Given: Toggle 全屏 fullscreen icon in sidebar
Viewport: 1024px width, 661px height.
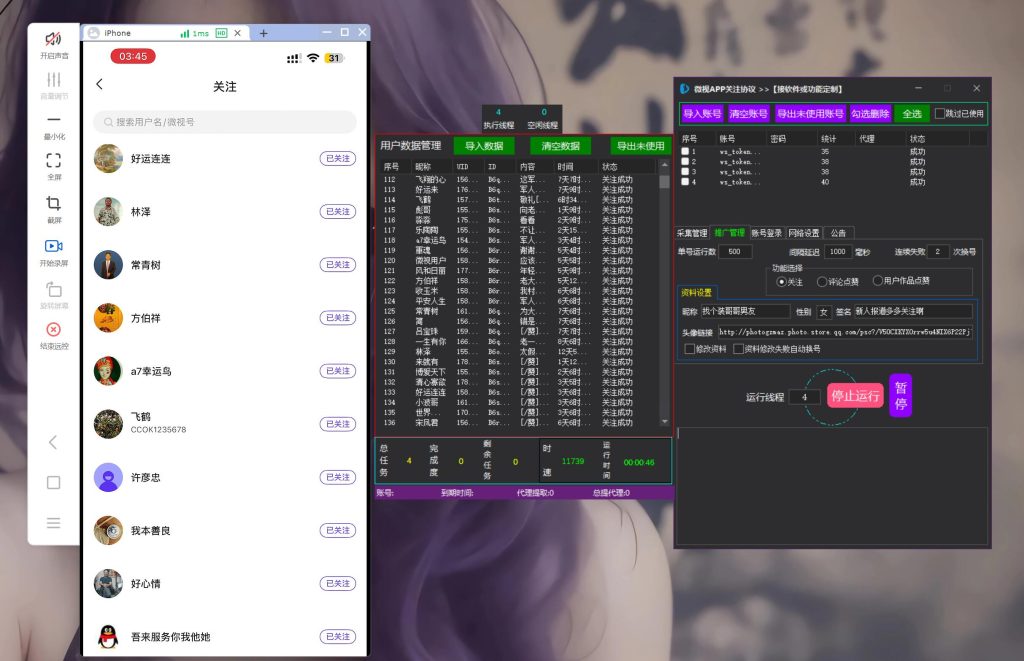Looking at the screenshot, I should (54, 160).
